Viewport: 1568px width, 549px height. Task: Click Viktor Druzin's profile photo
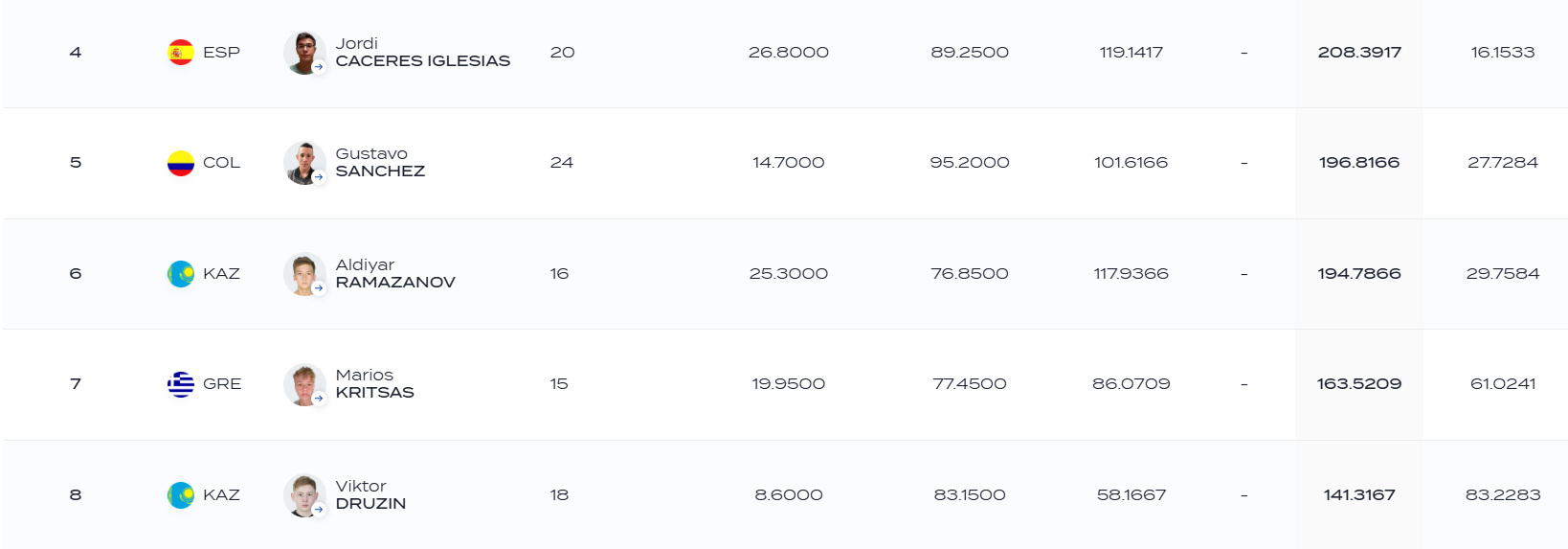(304, 495)
